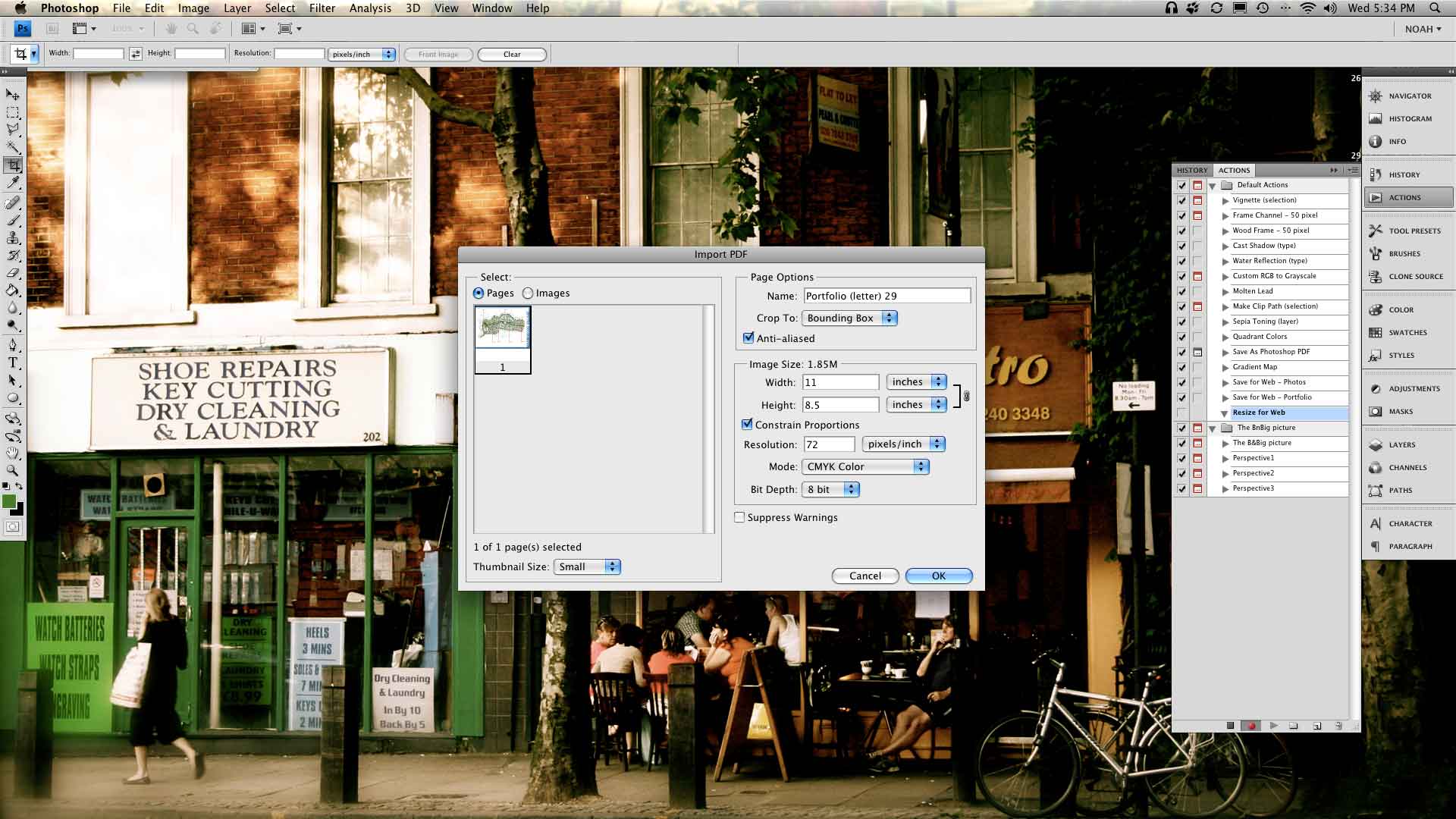Open the Mode CMYK Color dropdown

(865, 466)
